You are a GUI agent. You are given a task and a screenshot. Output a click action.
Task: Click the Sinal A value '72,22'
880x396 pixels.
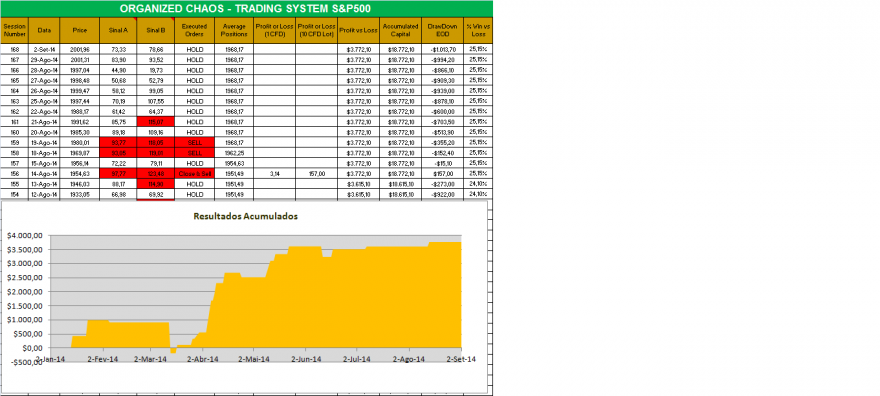(x=118, y=163)
